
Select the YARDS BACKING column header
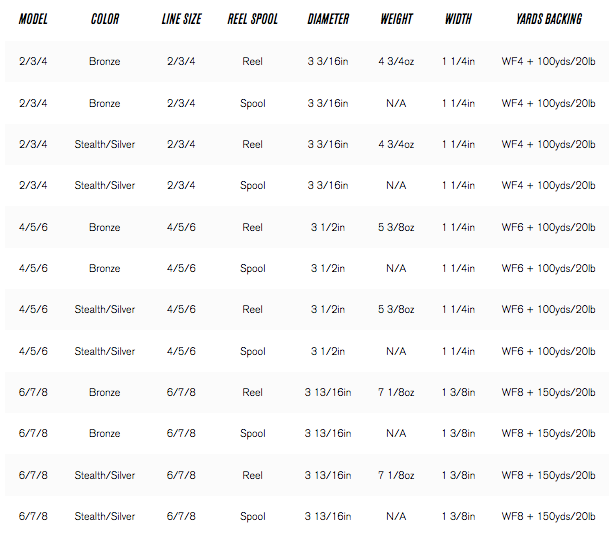[548, 19]
